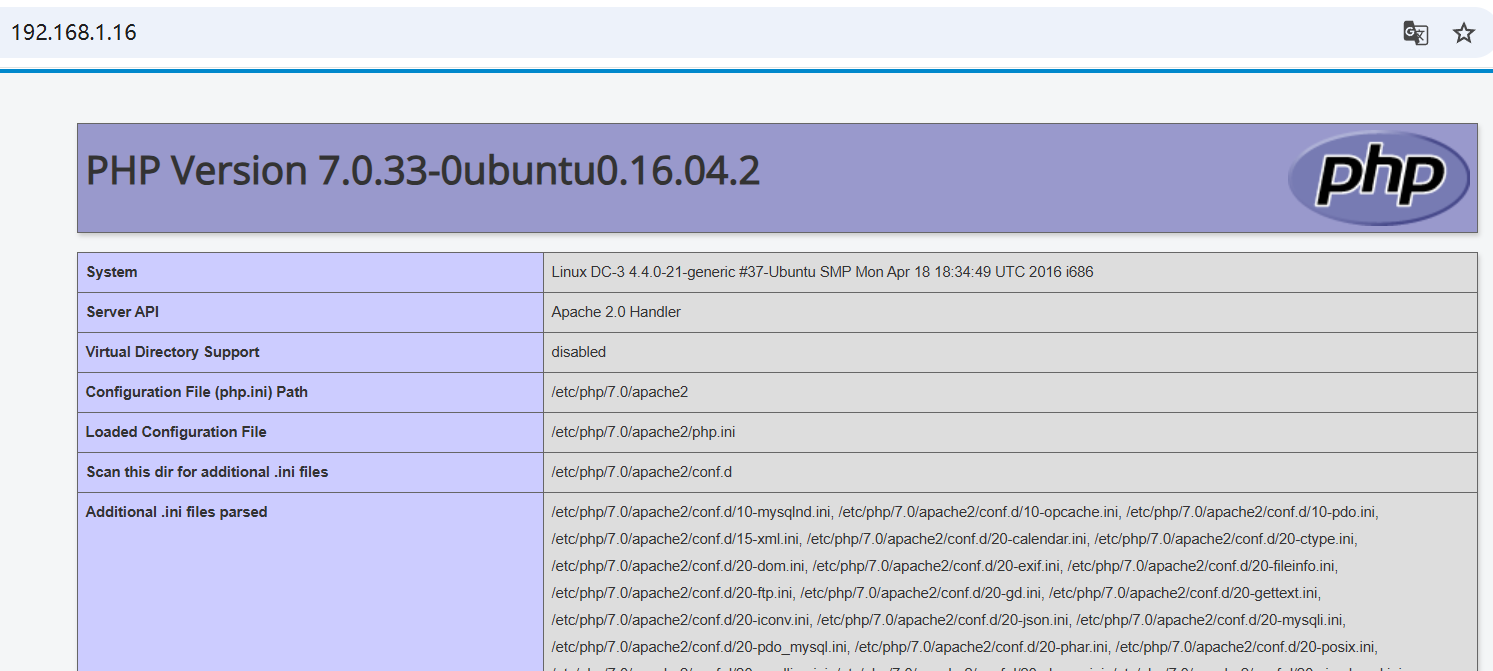This screenshot has height=671, width=1493.
Task: Select the Configuration File (php.ini) Path label
Action: coord(196,392)
